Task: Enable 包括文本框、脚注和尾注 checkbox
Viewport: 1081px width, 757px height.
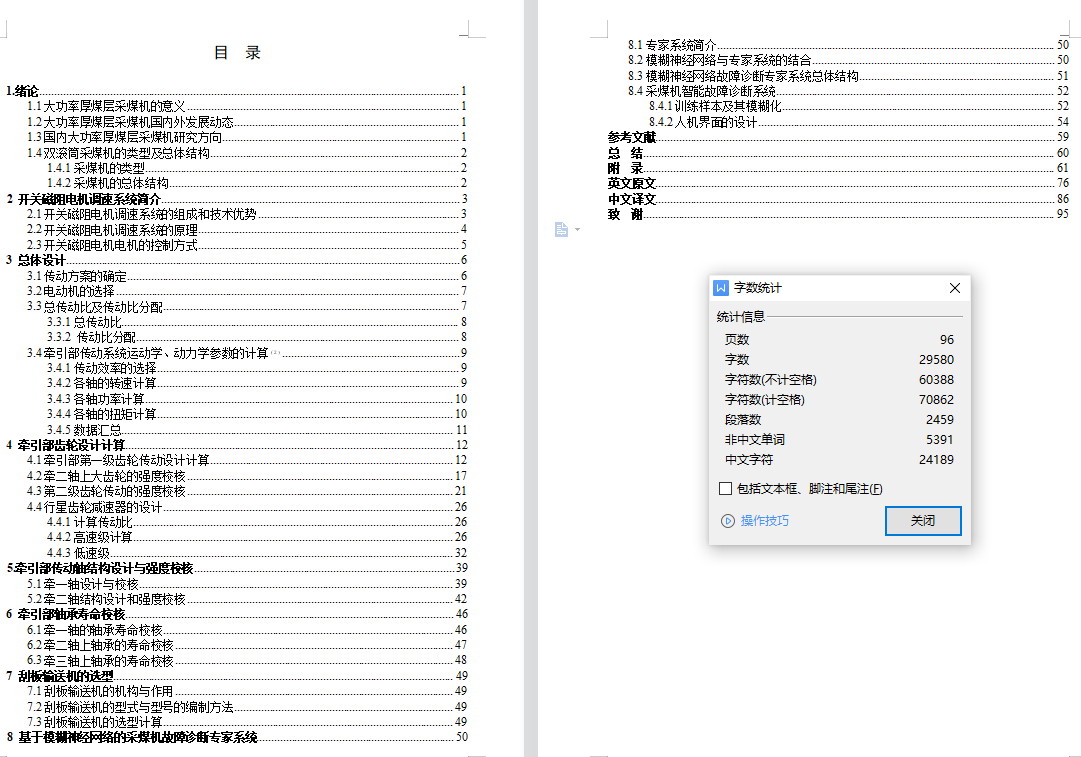Action: click(x=725, y=489)
